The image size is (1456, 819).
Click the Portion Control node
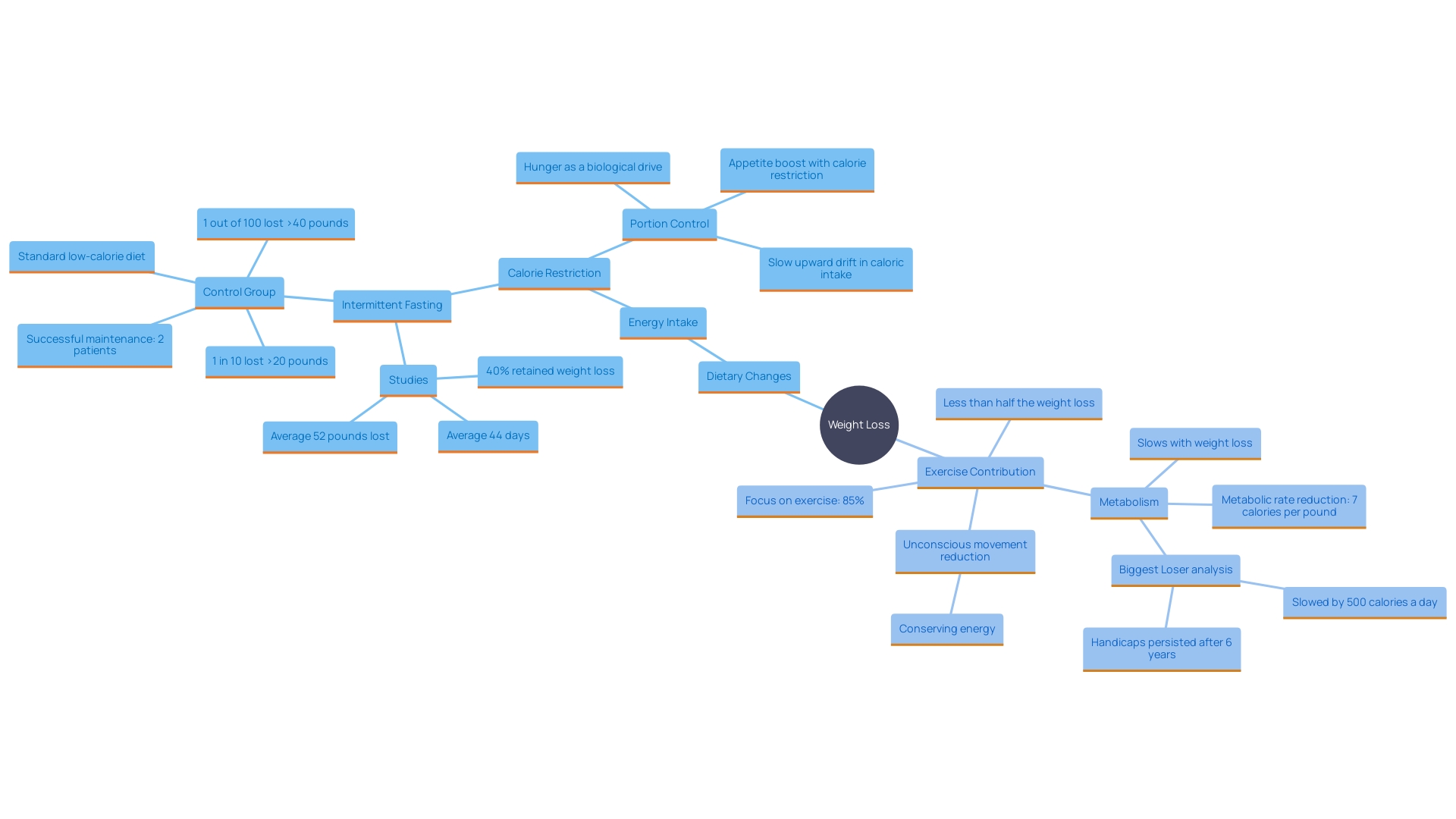pyautogui.click(x=669, y=223)
